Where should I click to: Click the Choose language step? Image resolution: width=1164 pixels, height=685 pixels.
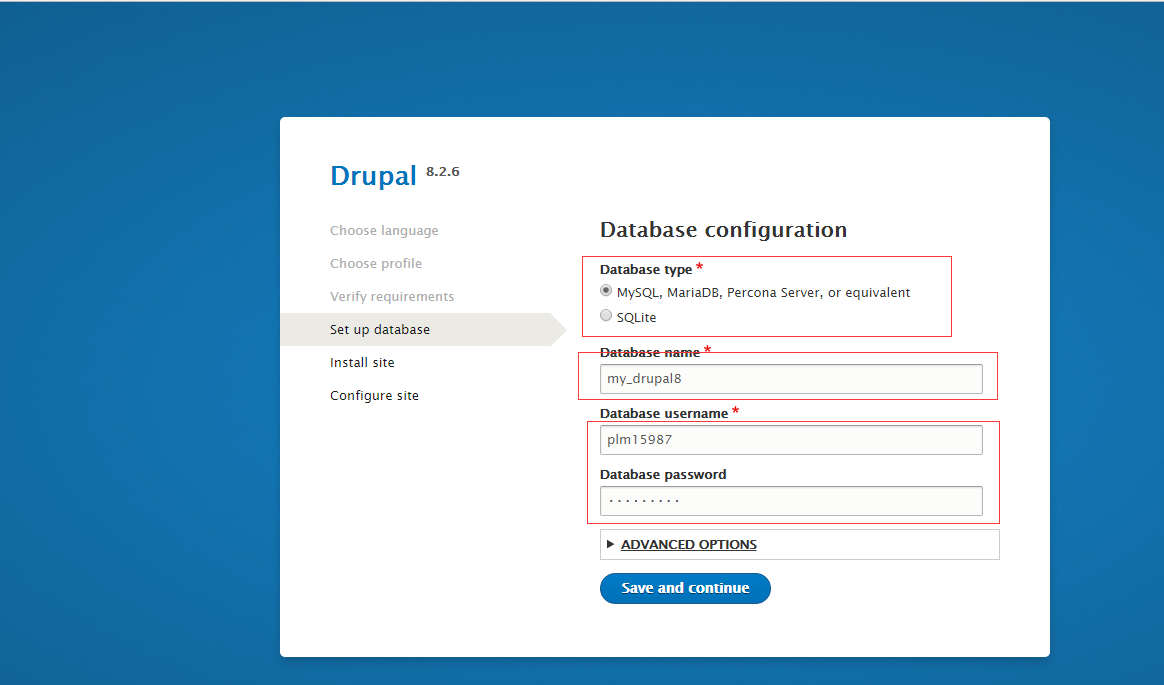coord(384,231)
